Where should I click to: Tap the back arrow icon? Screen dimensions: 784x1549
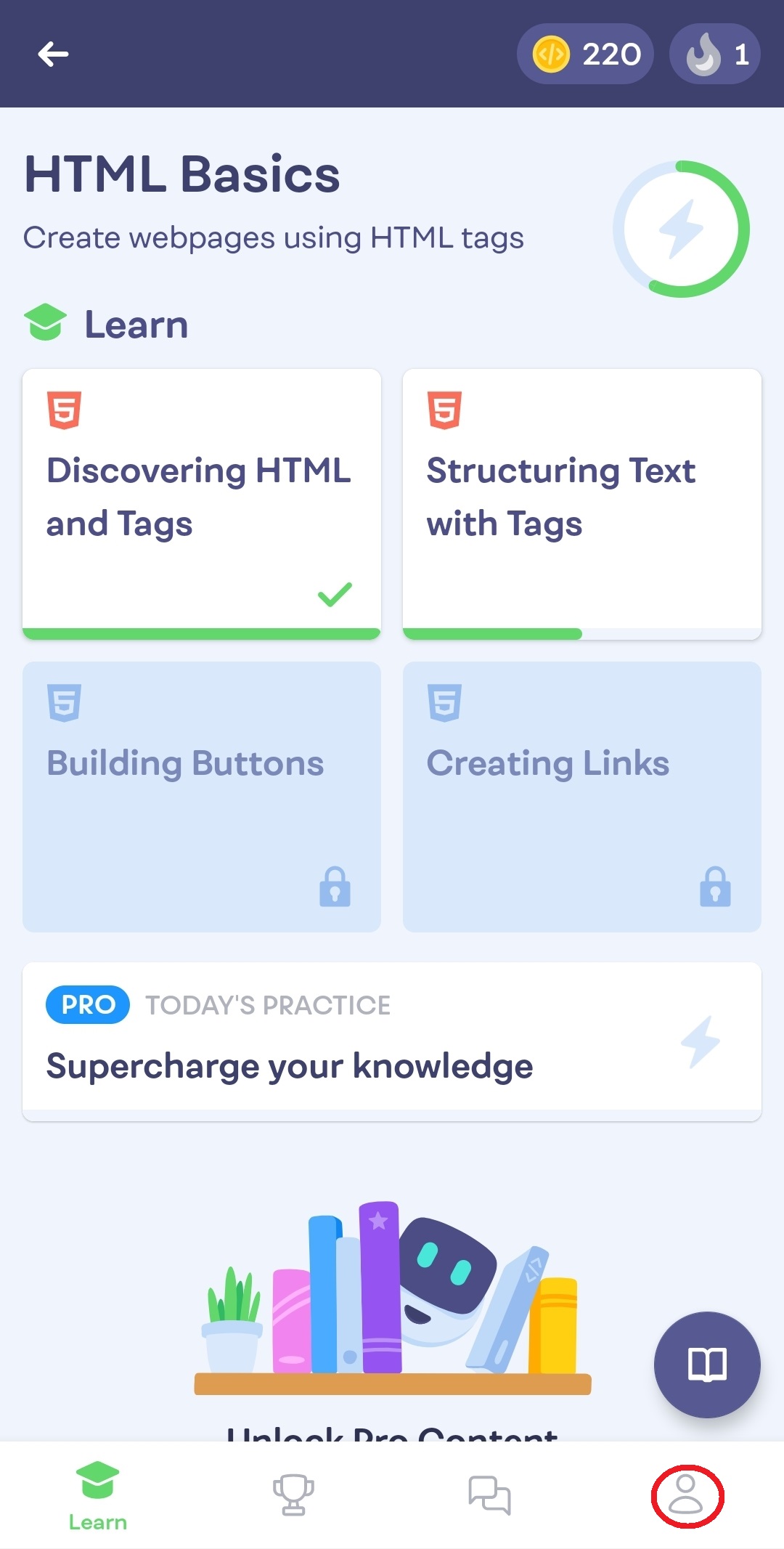(x=53, y=54)
